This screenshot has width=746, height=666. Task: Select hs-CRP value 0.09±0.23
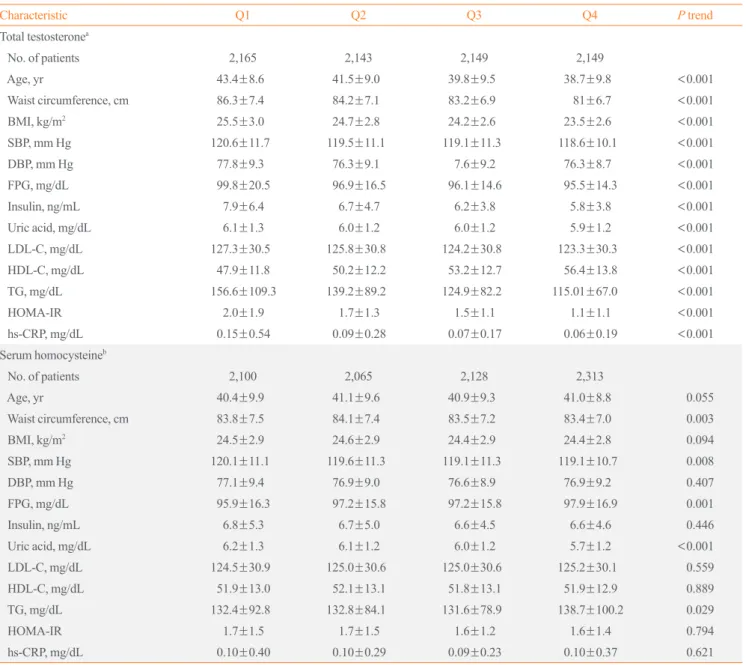[475, 653]
